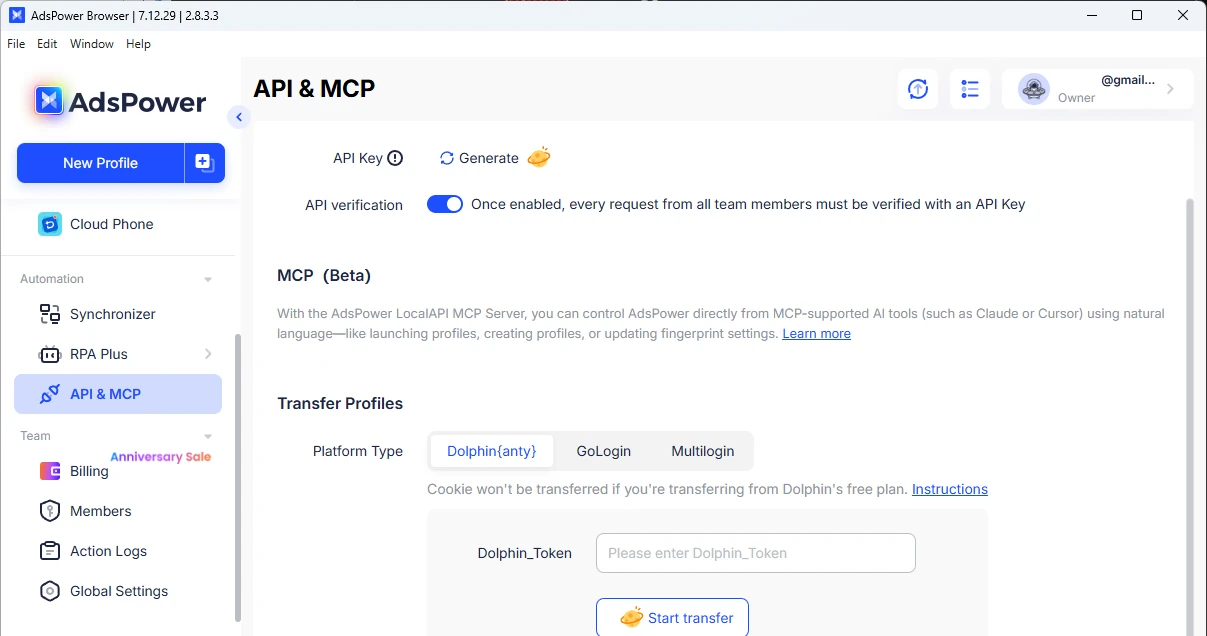Image resolution: width=1207 pixels, height=636 pixels.
Task: Disable the API verification toggle
Action: tap(445, 204)
